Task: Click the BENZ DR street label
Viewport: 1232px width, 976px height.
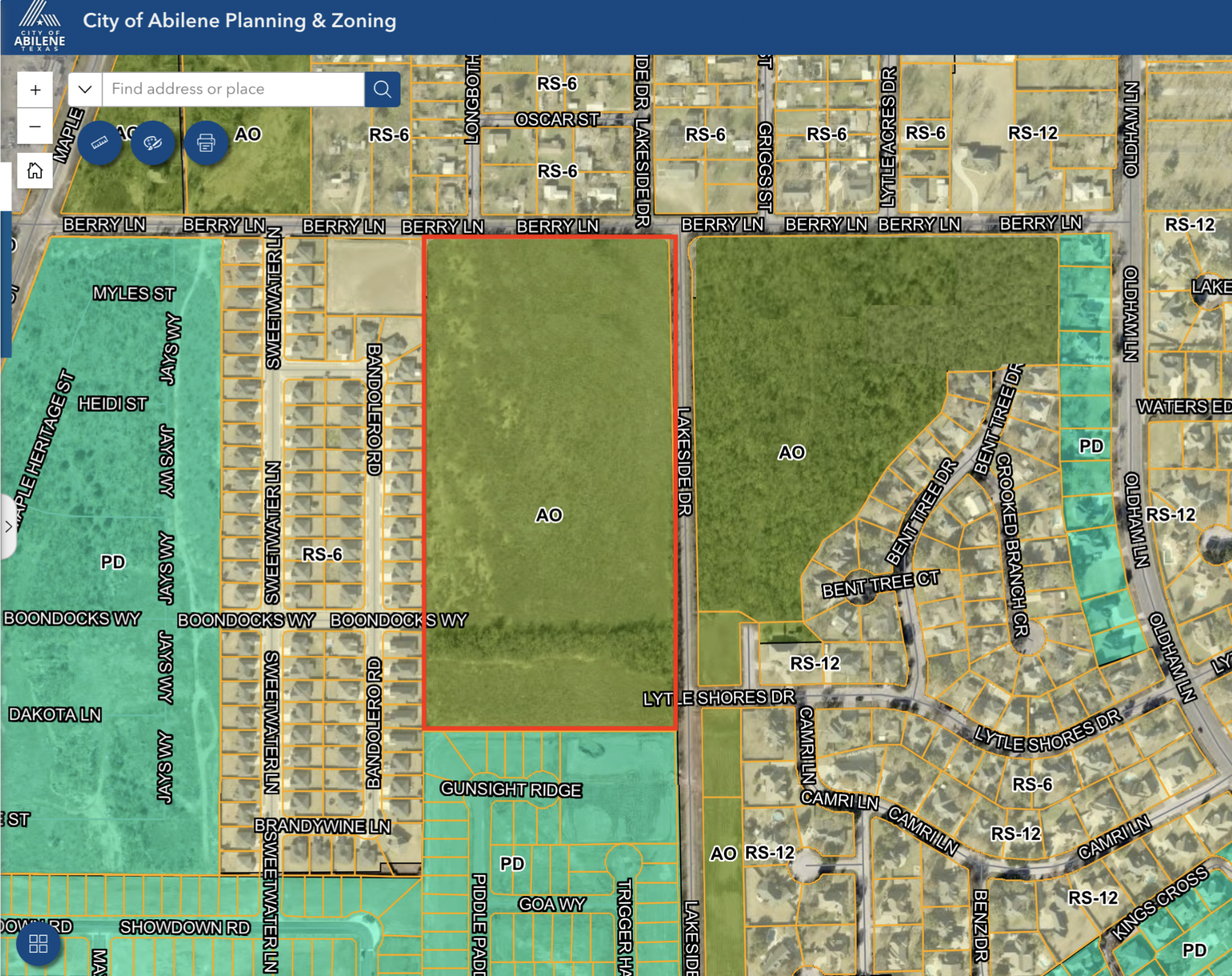Action: (980, 926)
